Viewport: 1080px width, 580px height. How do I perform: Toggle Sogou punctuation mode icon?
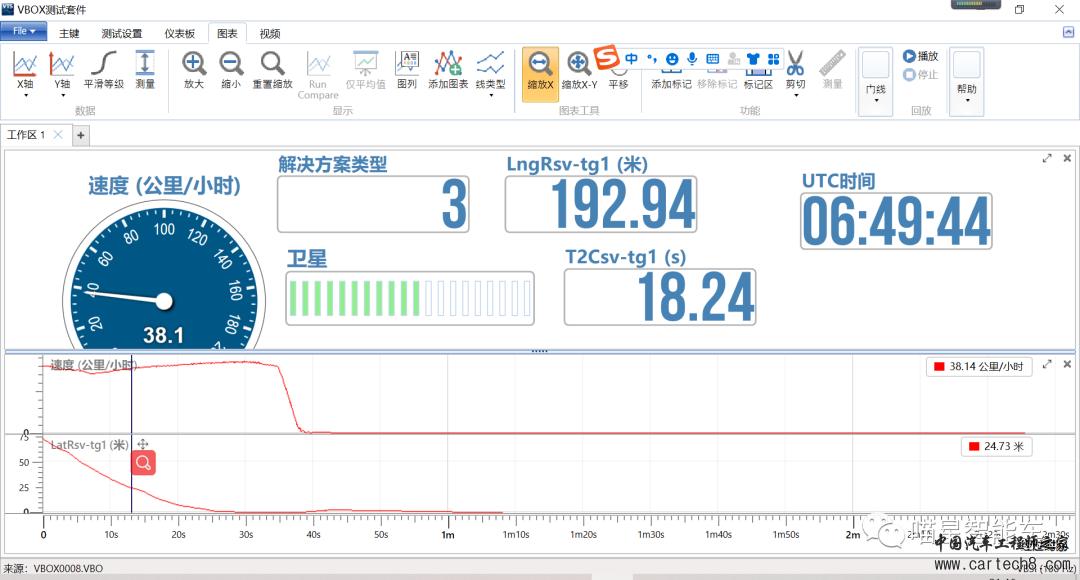point(652,59)
